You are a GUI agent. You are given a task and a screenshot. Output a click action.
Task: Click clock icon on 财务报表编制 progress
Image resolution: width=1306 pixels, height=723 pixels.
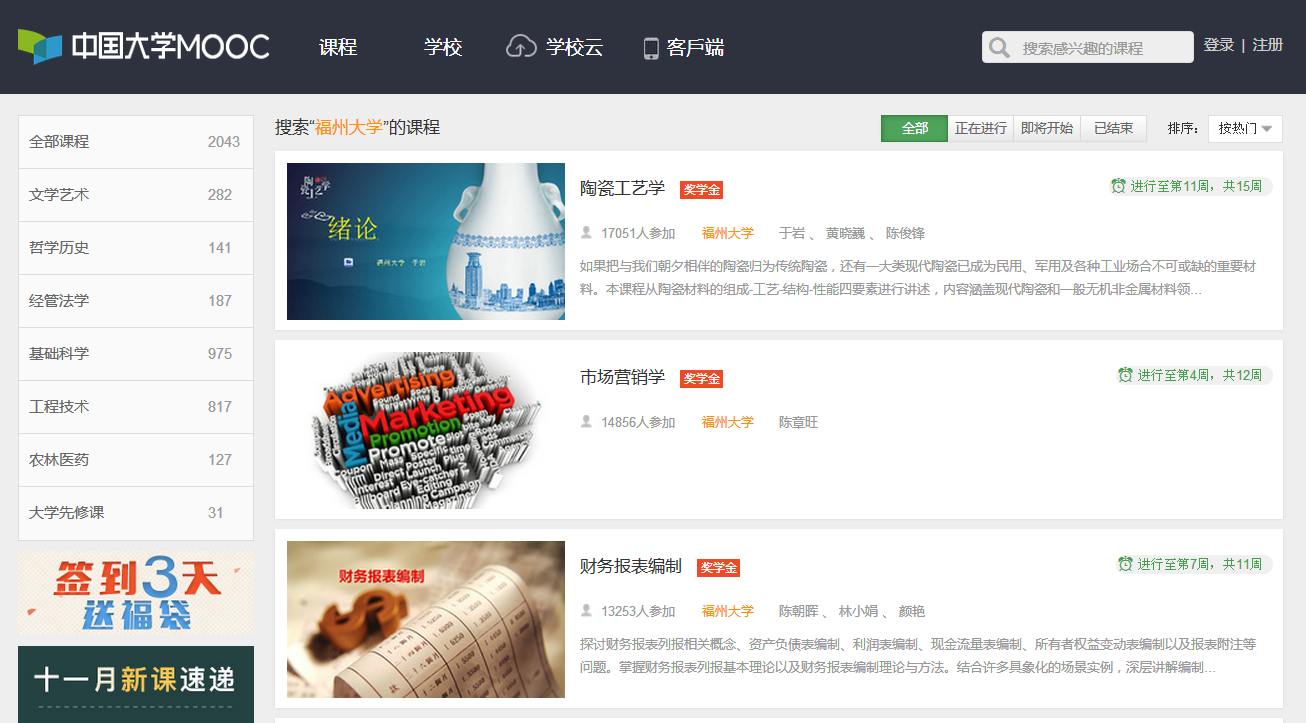tap(1125, 564)
